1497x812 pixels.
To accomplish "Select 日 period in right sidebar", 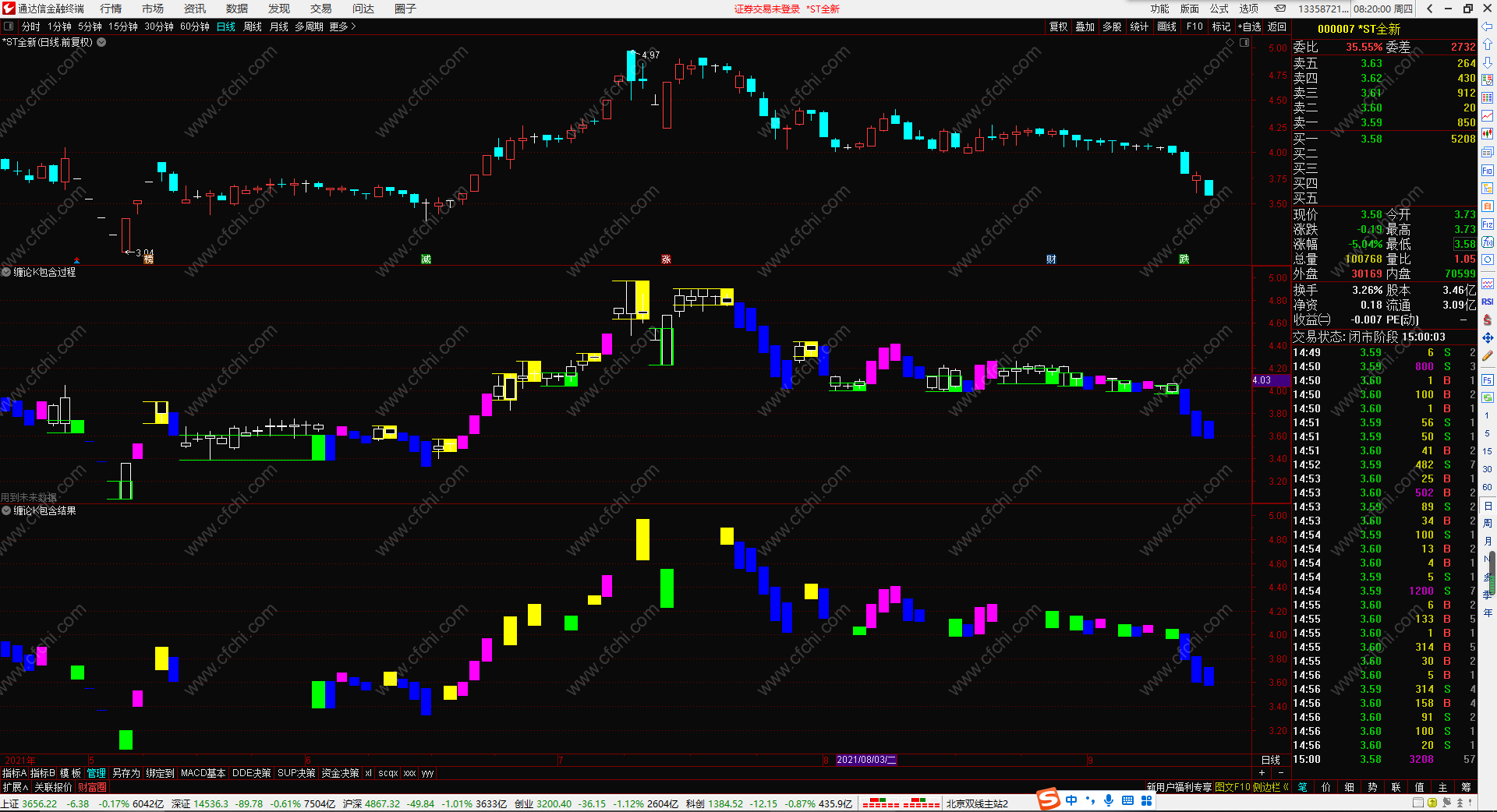I will point(1488,506).
